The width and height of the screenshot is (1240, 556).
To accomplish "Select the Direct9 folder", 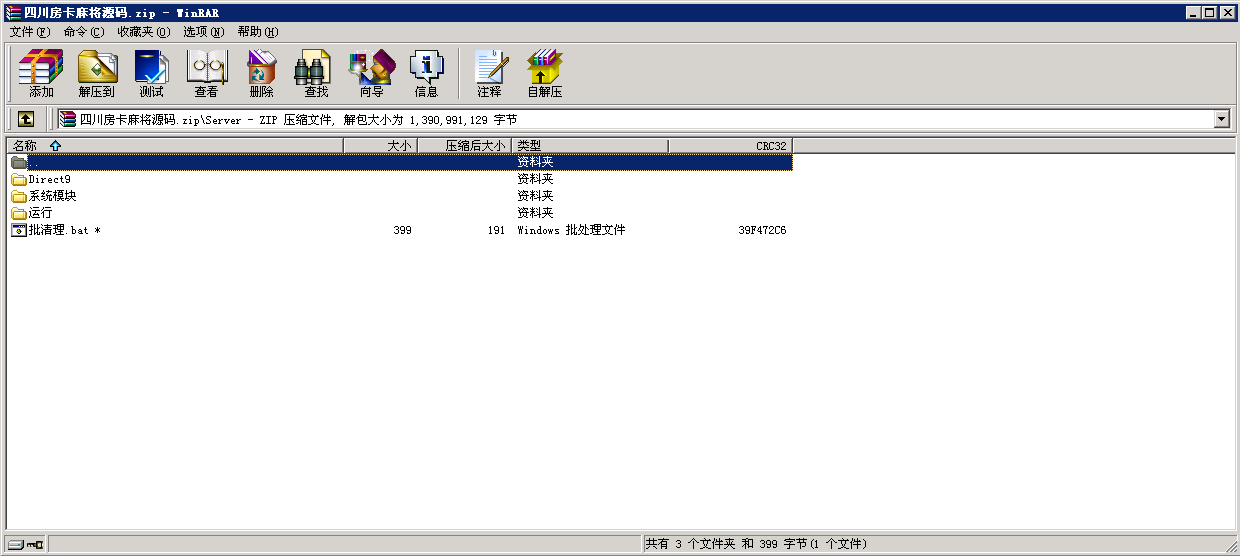I will pyautogui.click(x=49, y=179).
